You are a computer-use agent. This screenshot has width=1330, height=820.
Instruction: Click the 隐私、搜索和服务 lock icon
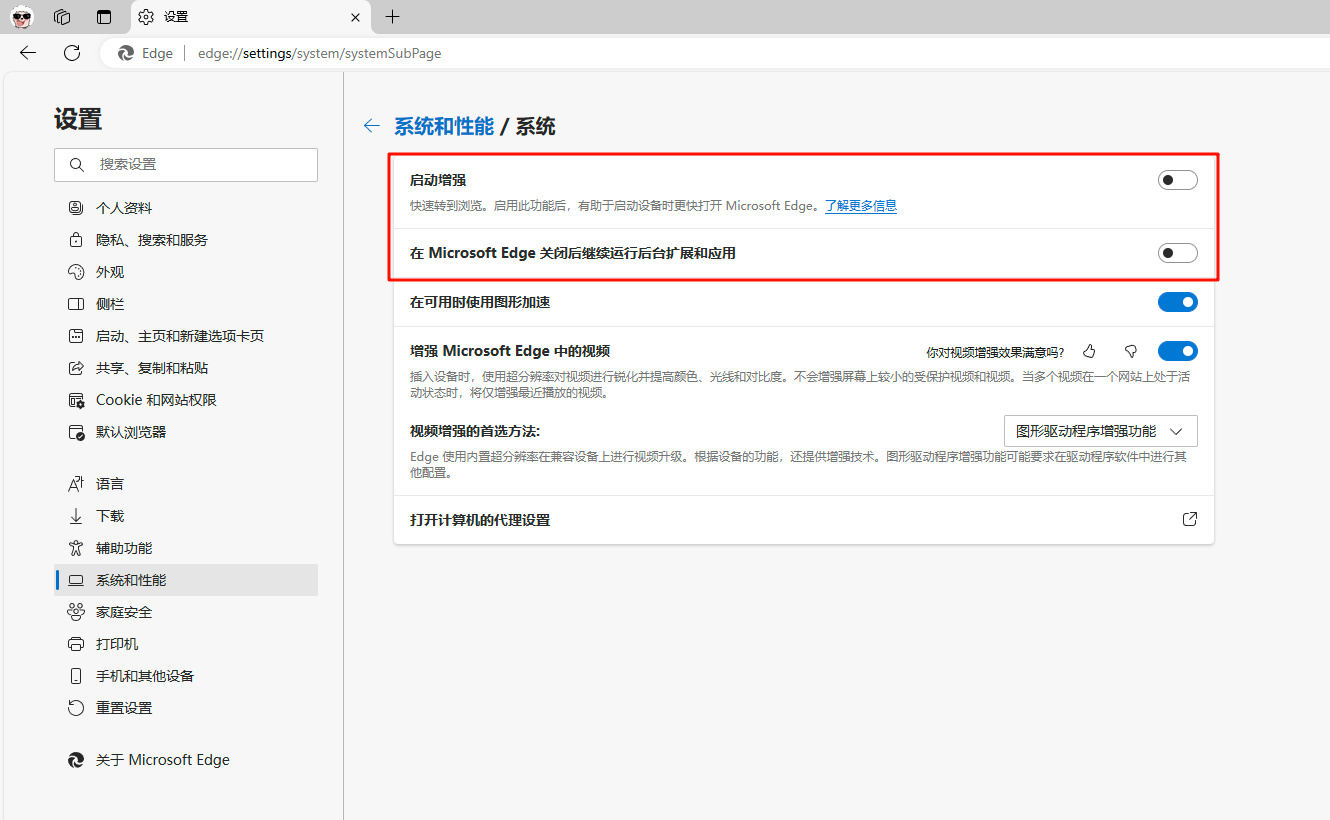point(76,240)
